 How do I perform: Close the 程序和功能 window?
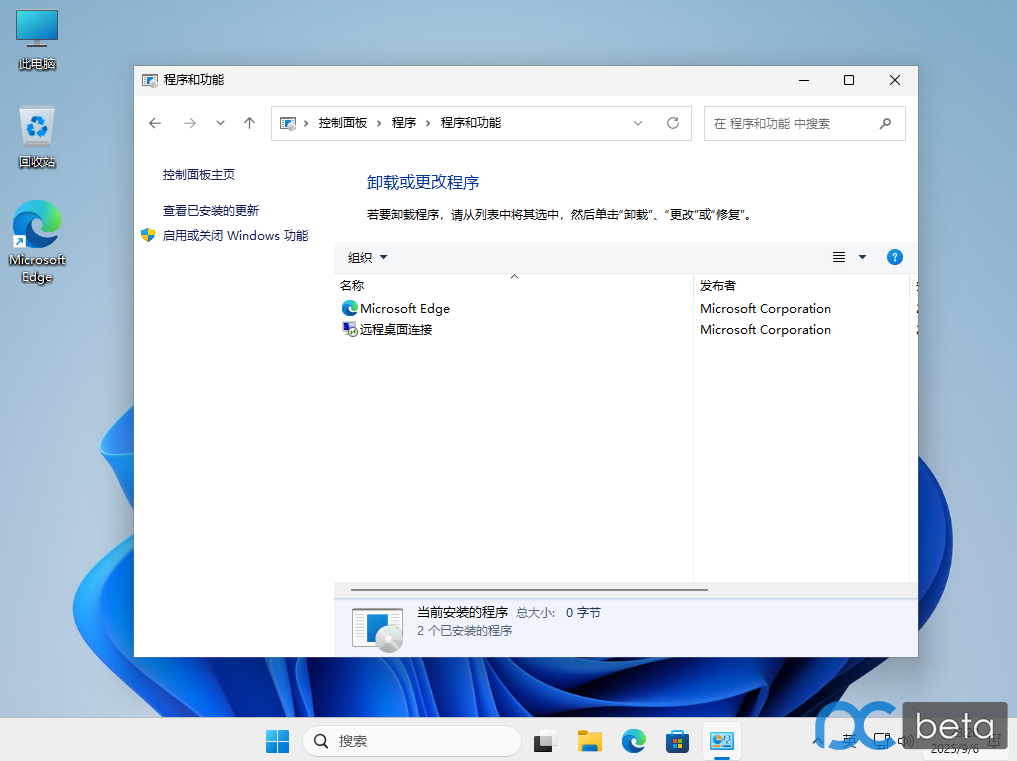(894, 80)
